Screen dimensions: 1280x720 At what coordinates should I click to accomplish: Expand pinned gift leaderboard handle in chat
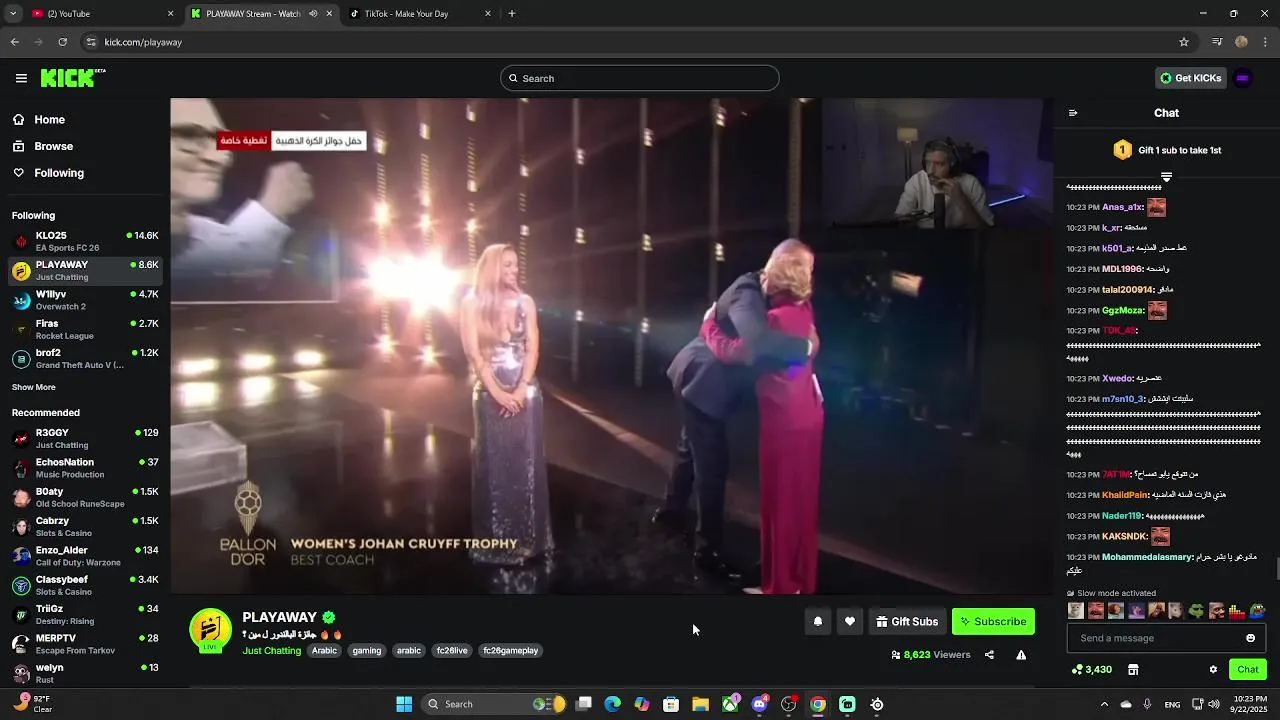(x=1166, y=176)
